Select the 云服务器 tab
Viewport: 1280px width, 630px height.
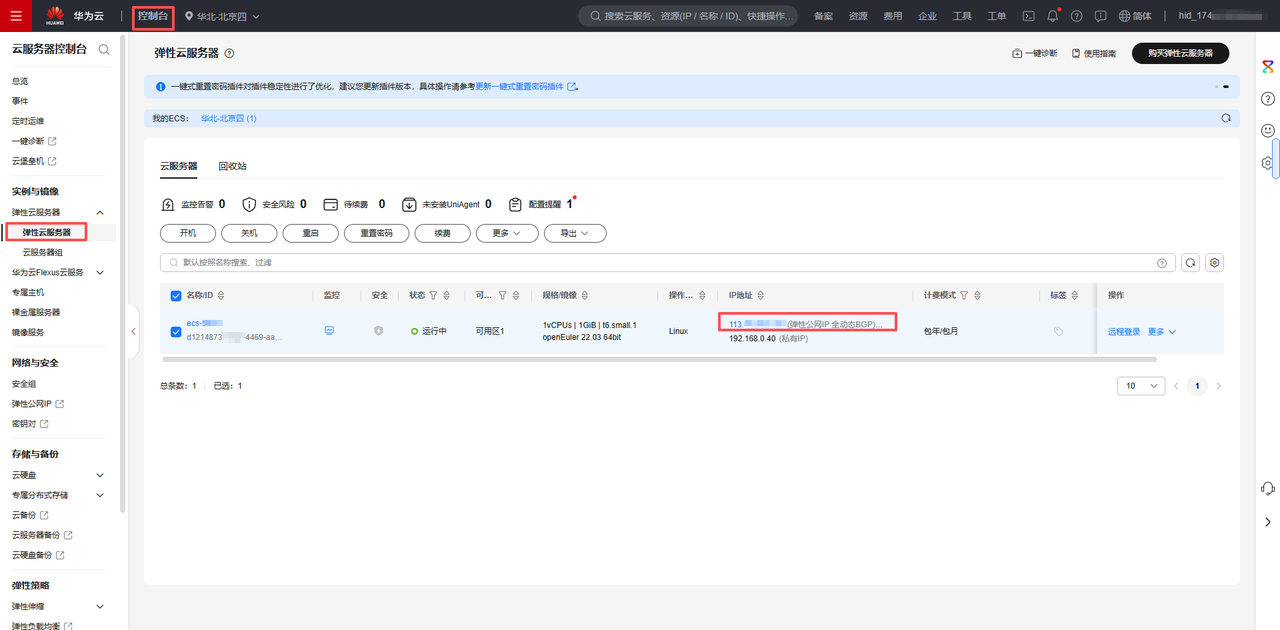[179, 166]
